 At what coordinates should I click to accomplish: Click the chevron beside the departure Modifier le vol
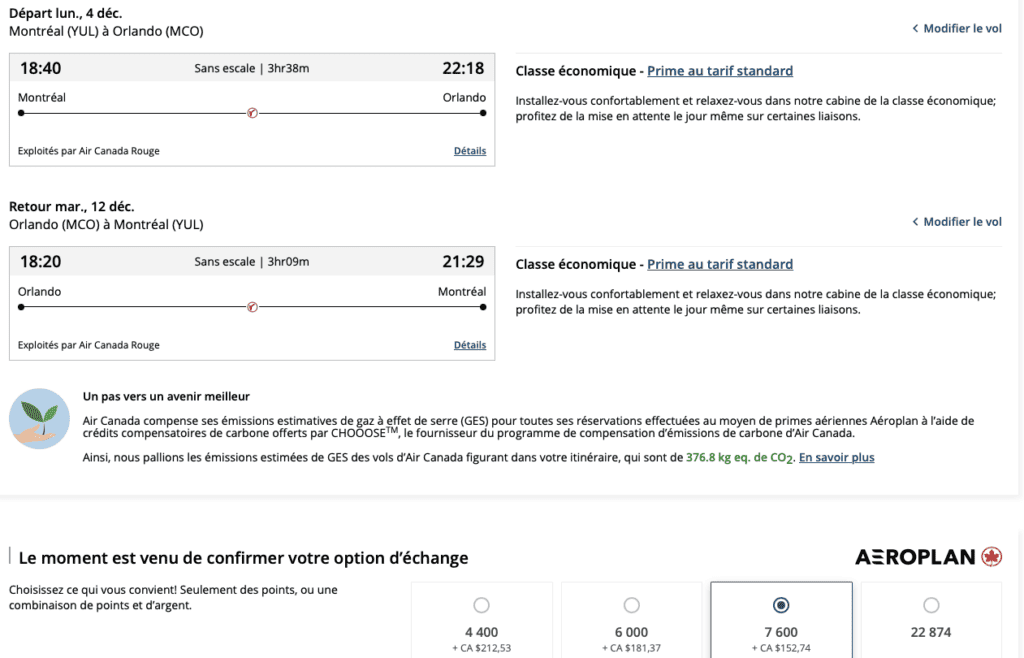click(915, 29)
